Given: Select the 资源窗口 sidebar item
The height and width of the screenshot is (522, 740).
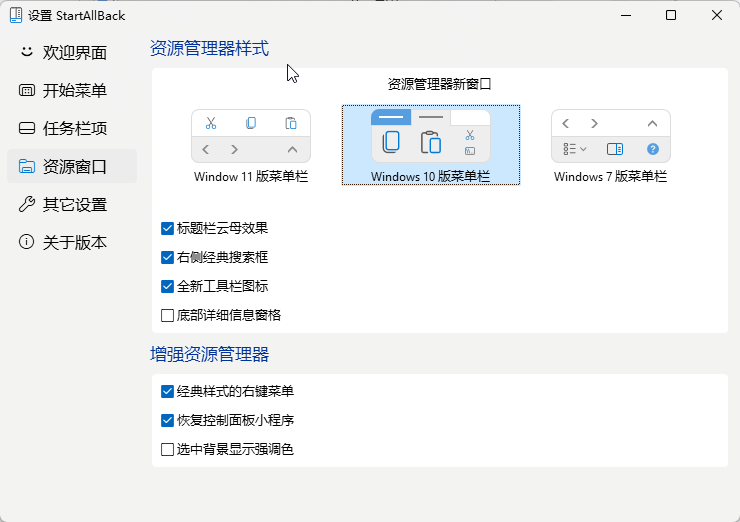Looking at the screenshot, I should click(72, 166).
